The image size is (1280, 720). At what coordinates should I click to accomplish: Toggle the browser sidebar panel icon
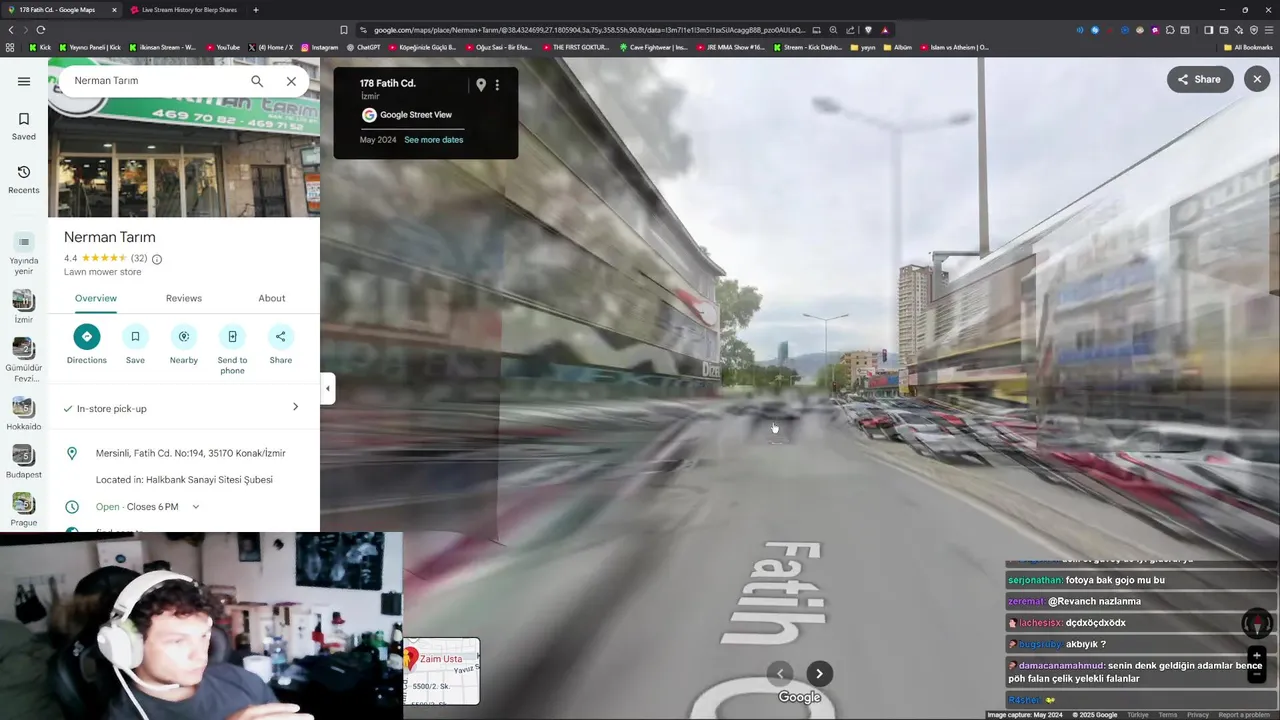click(x=1208, y=30)
